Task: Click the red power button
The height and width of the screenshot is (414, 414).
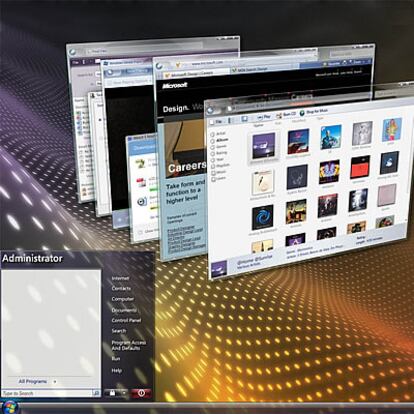Action: [141, 393]
